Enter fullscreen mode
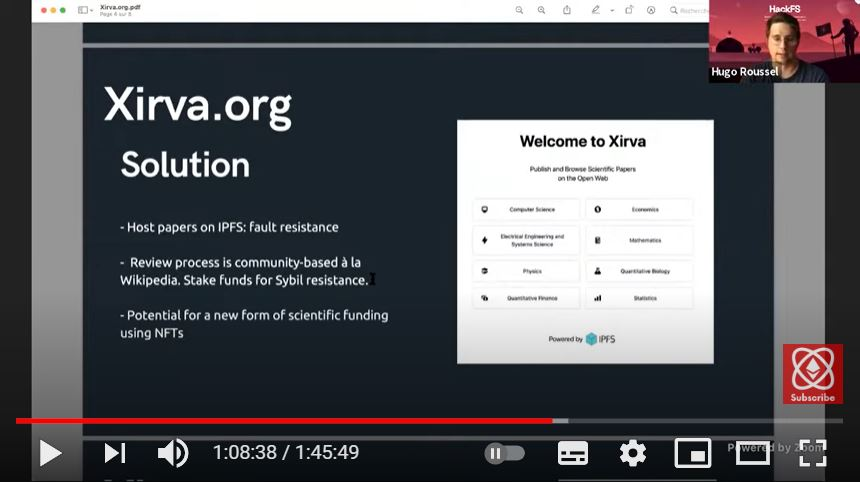 812,453
